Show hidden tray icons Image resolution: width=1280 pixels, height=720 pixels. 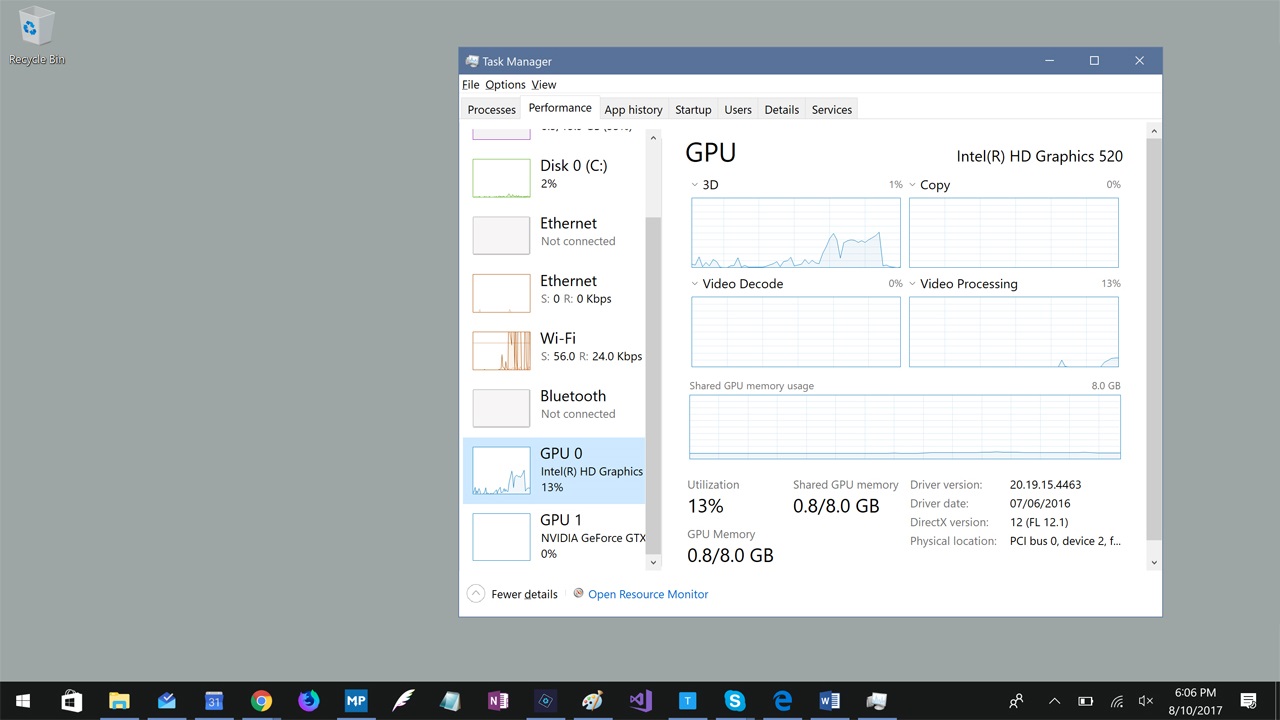coord(1054,700)
